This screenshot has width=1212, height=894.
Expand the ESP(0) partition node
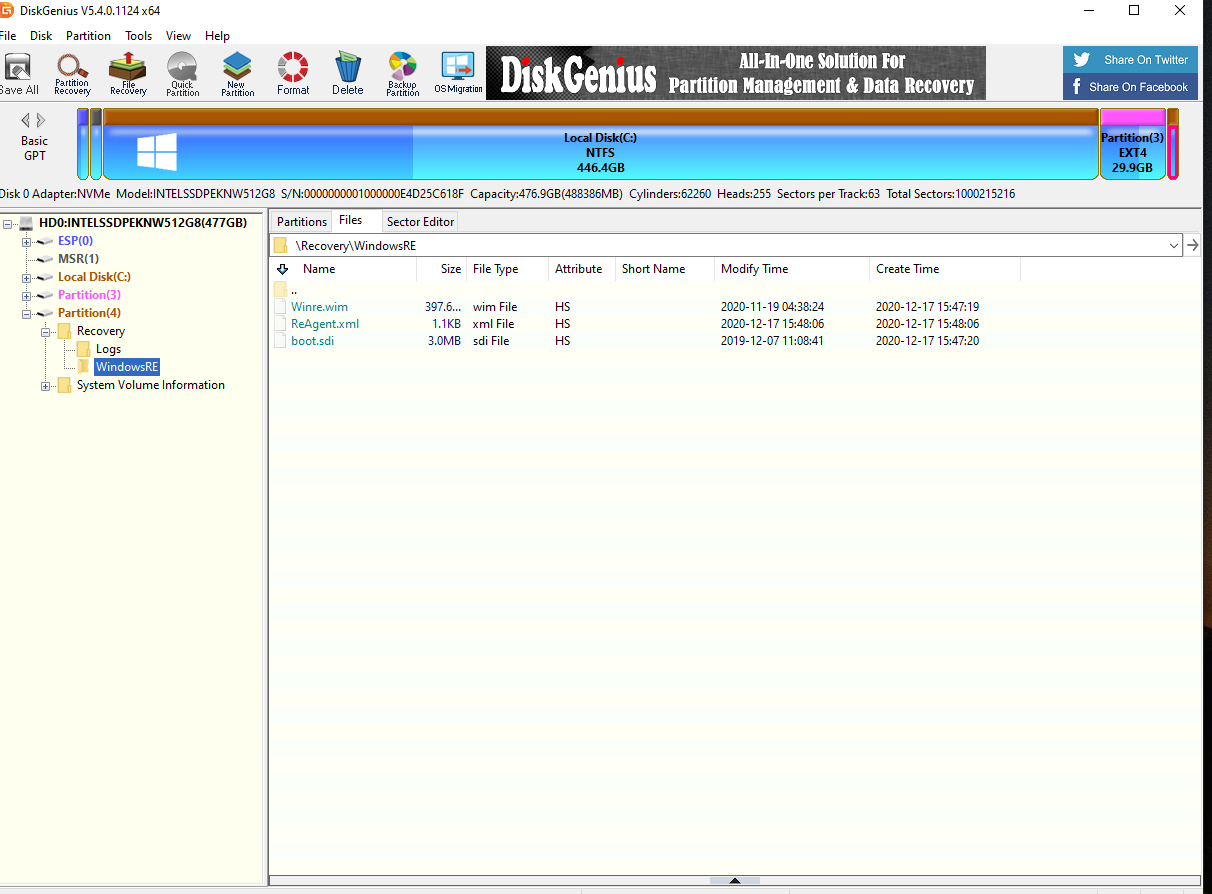(27, 241)
